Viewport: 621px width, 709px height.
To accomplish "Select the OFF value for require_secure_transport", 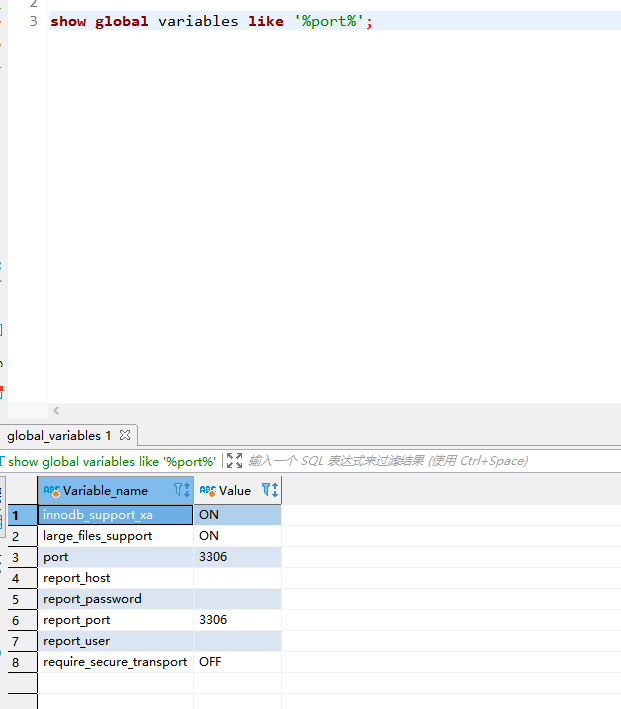I will (237, 662).
